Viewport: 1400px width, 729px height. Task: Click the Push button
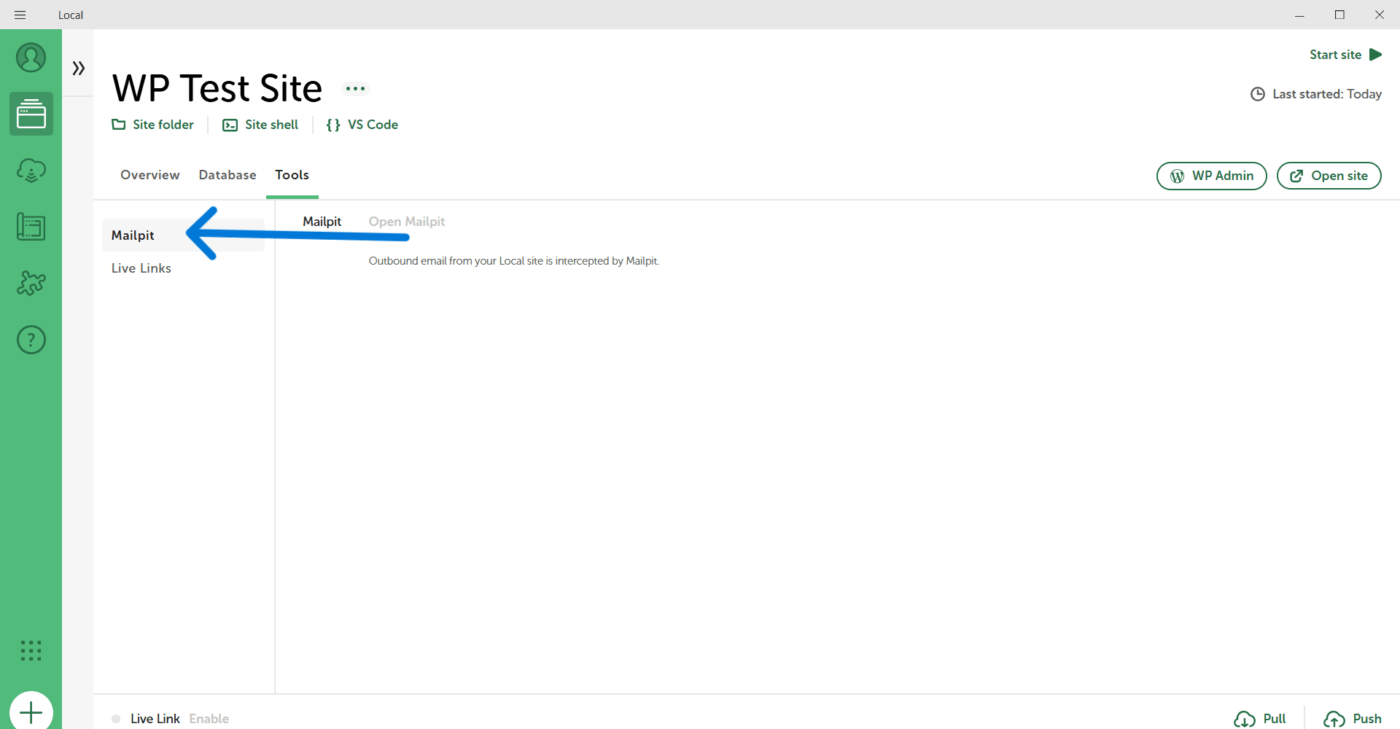(x=1352, y=719)
